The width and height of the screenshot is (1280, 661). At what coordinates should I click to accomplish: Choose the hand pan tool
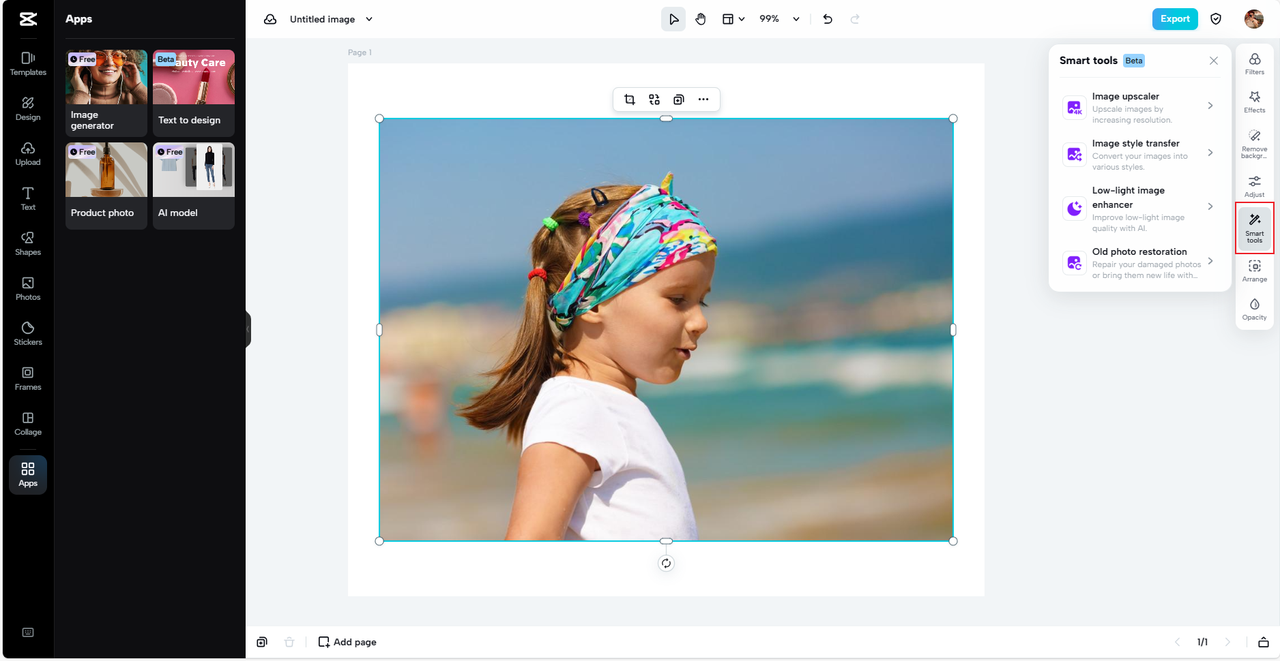tap(701, 19)
